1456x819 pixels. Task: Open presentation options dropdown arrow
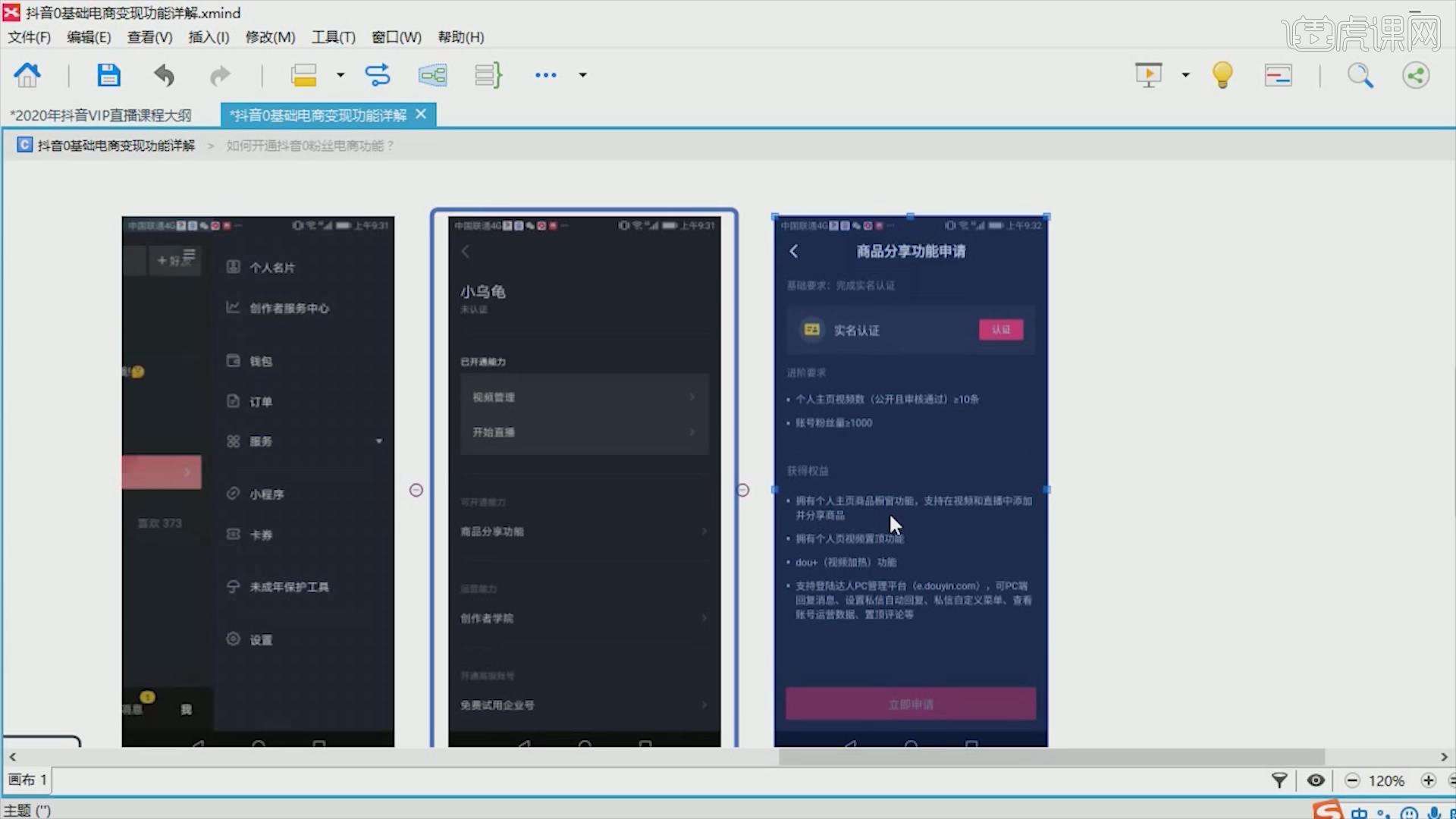(x=1185, y=75)
